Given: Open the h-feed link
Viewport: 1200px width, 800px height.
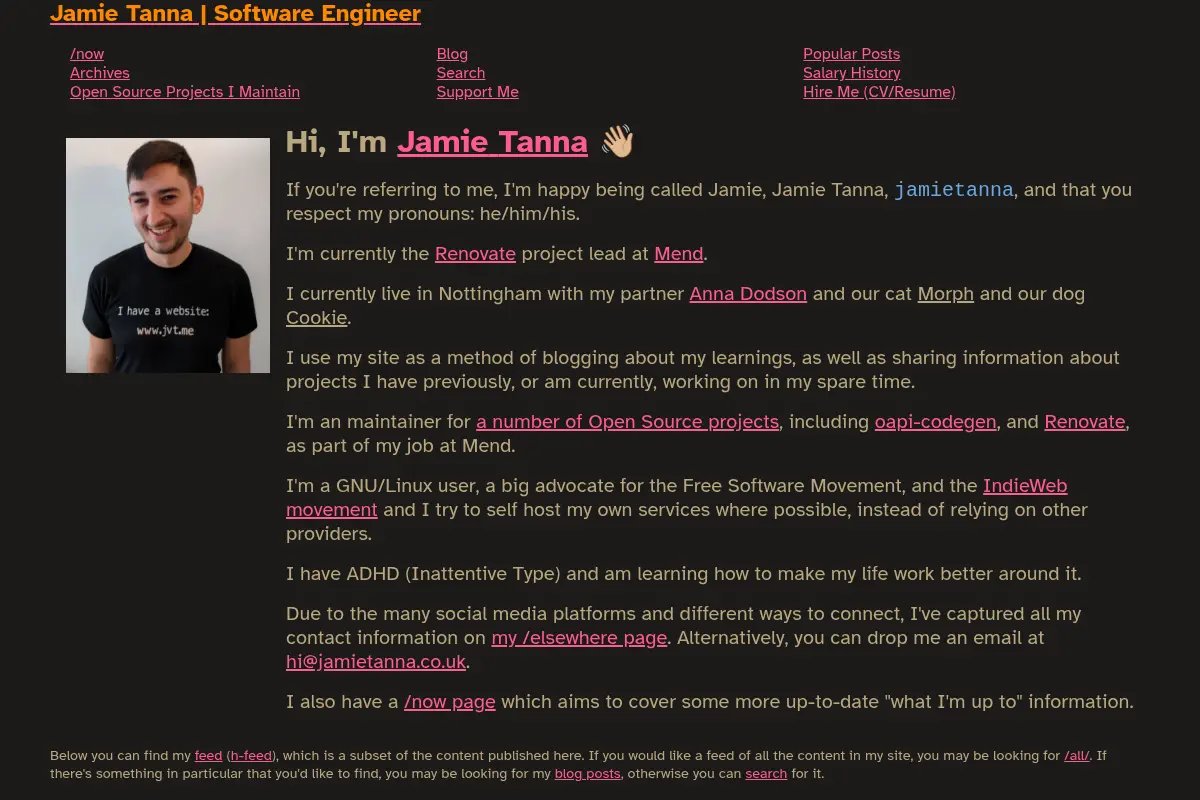Looking at the screenshot, I should (252, 756).
